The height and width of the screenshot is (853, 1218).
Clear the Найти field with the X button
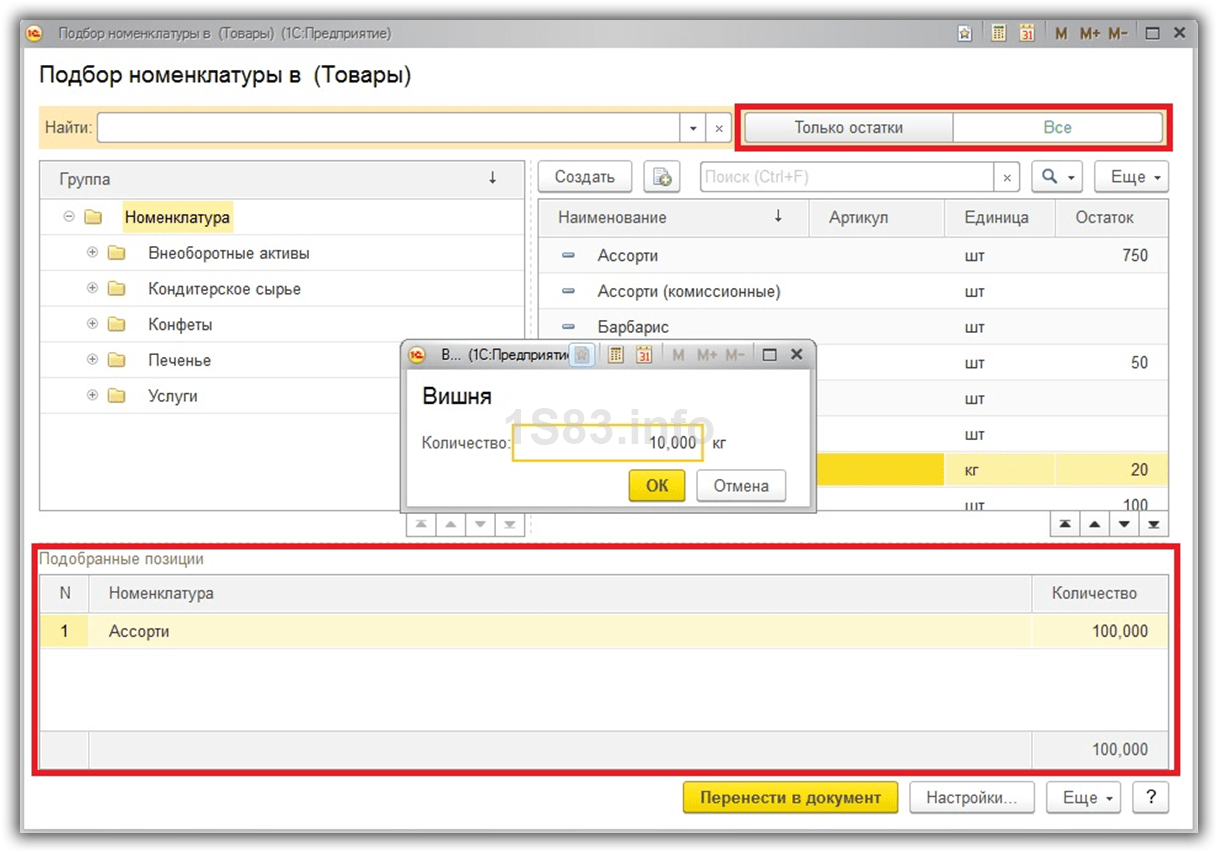click(719, 128)
